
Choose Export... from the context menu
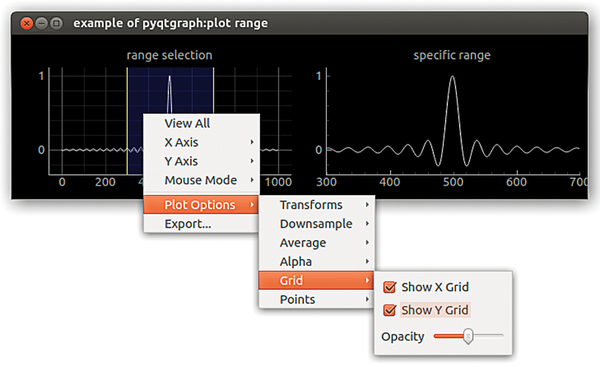(201, 223)
